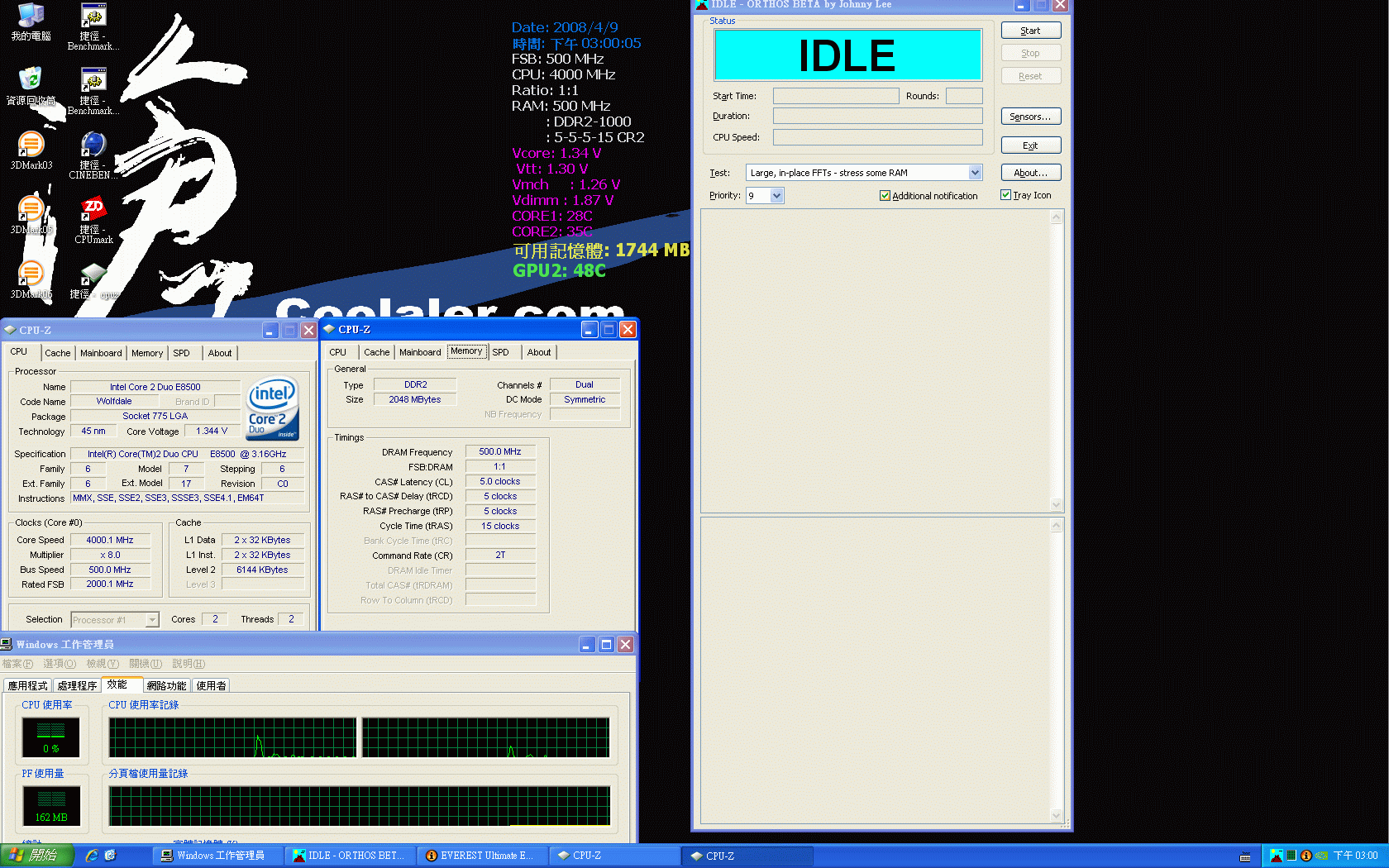Click the taskbar clock showing 下午 03:00
1389x868 pixels.
tap(1356, 856)
